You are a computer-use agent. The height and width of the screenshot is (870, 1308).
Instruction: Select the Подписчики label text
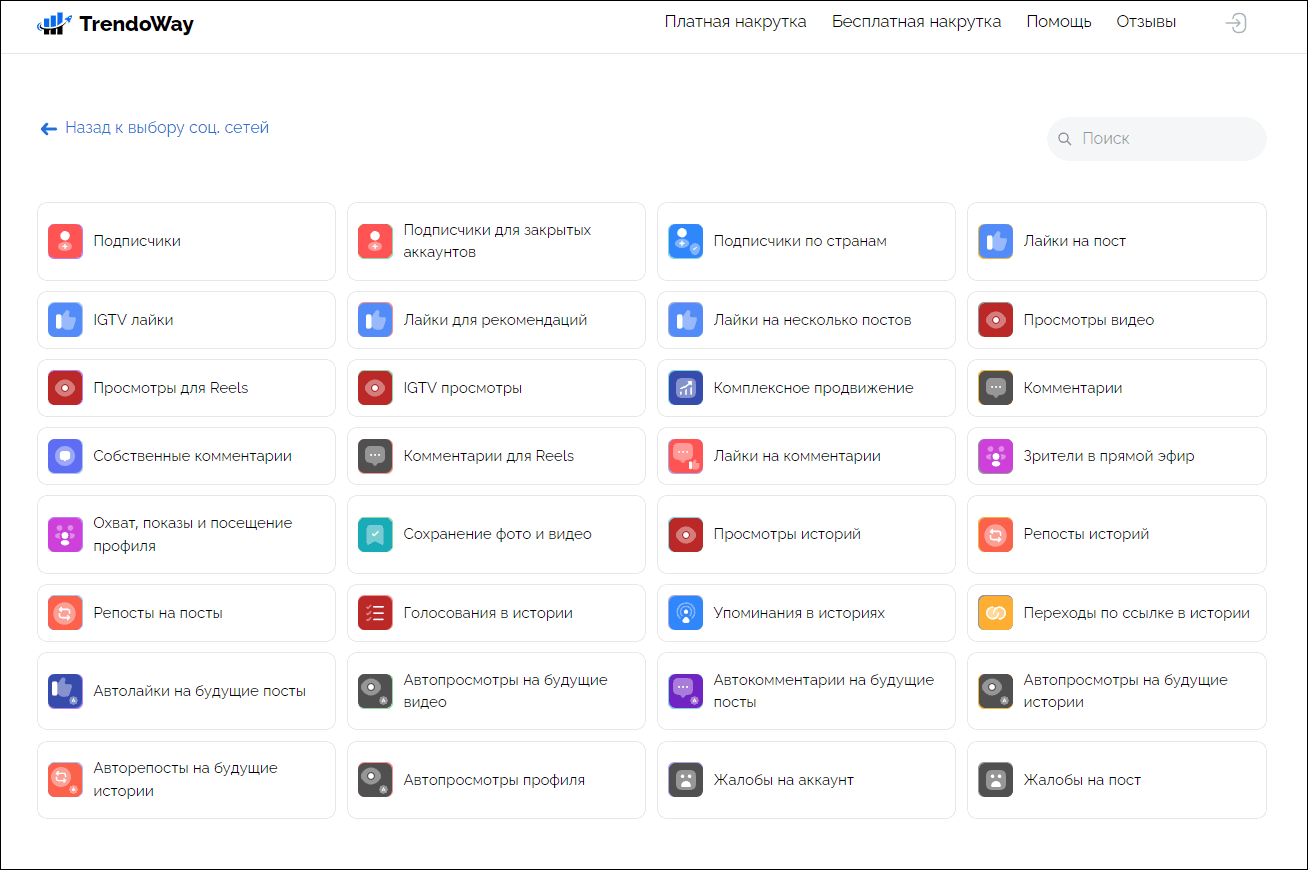coord(137,241)
